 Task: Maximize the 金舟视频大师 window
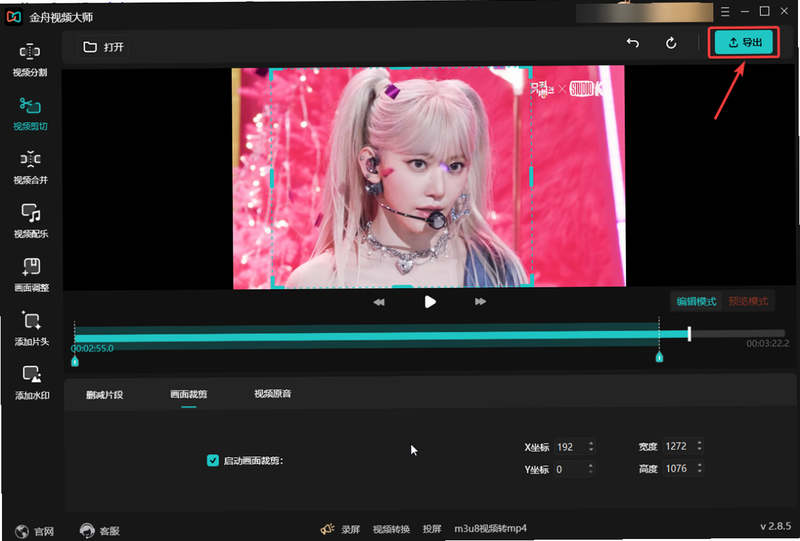point(764,11)
